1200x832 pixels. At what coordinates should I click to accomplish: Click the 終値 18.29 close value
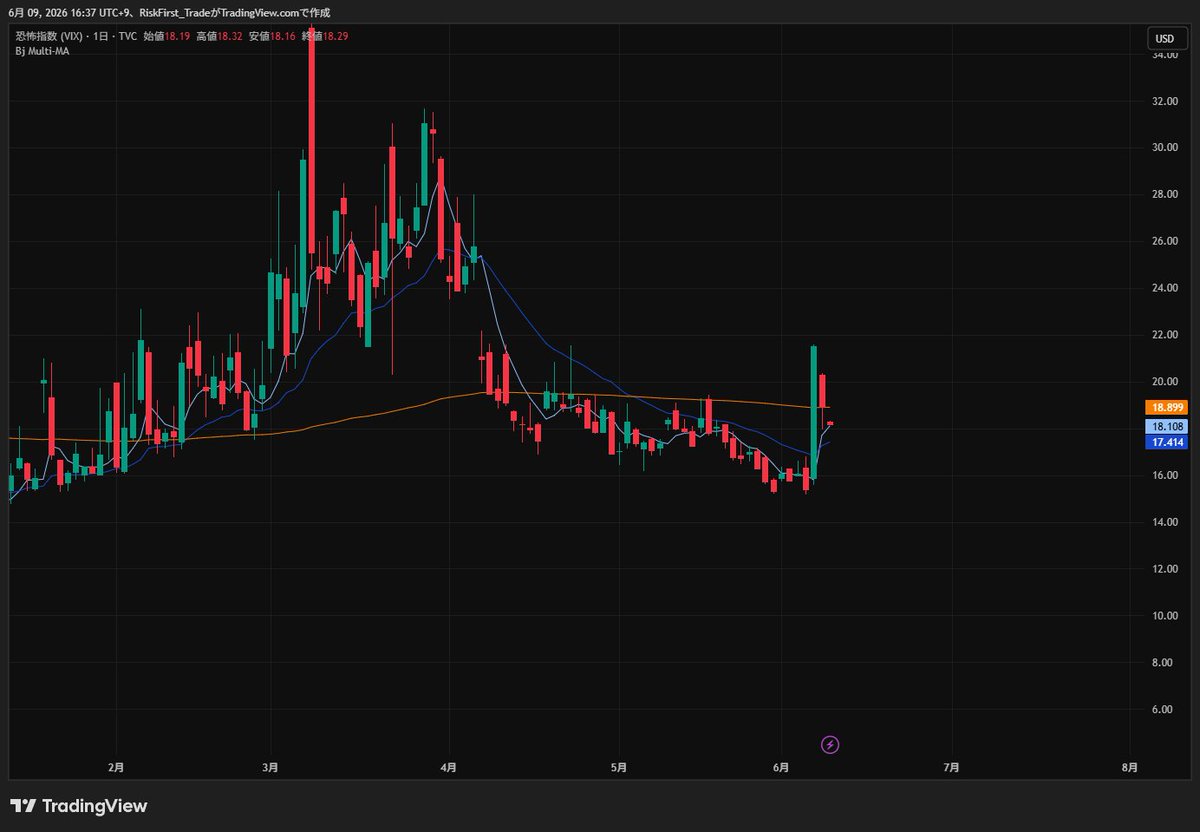pos(325,36)
